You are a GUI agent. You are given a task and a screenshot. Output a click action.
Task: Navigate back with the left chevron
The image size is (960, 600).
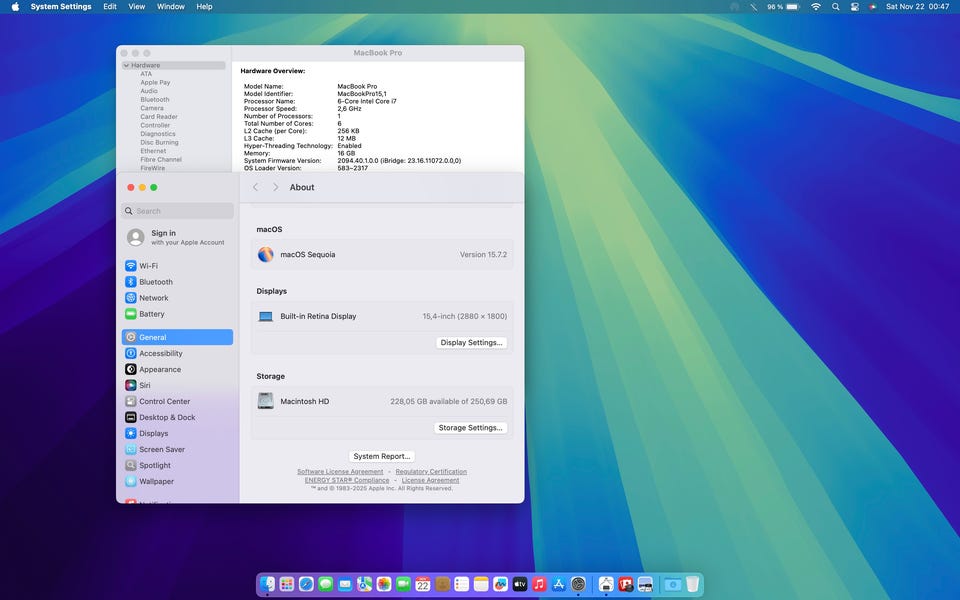click(x=256, y=187)
